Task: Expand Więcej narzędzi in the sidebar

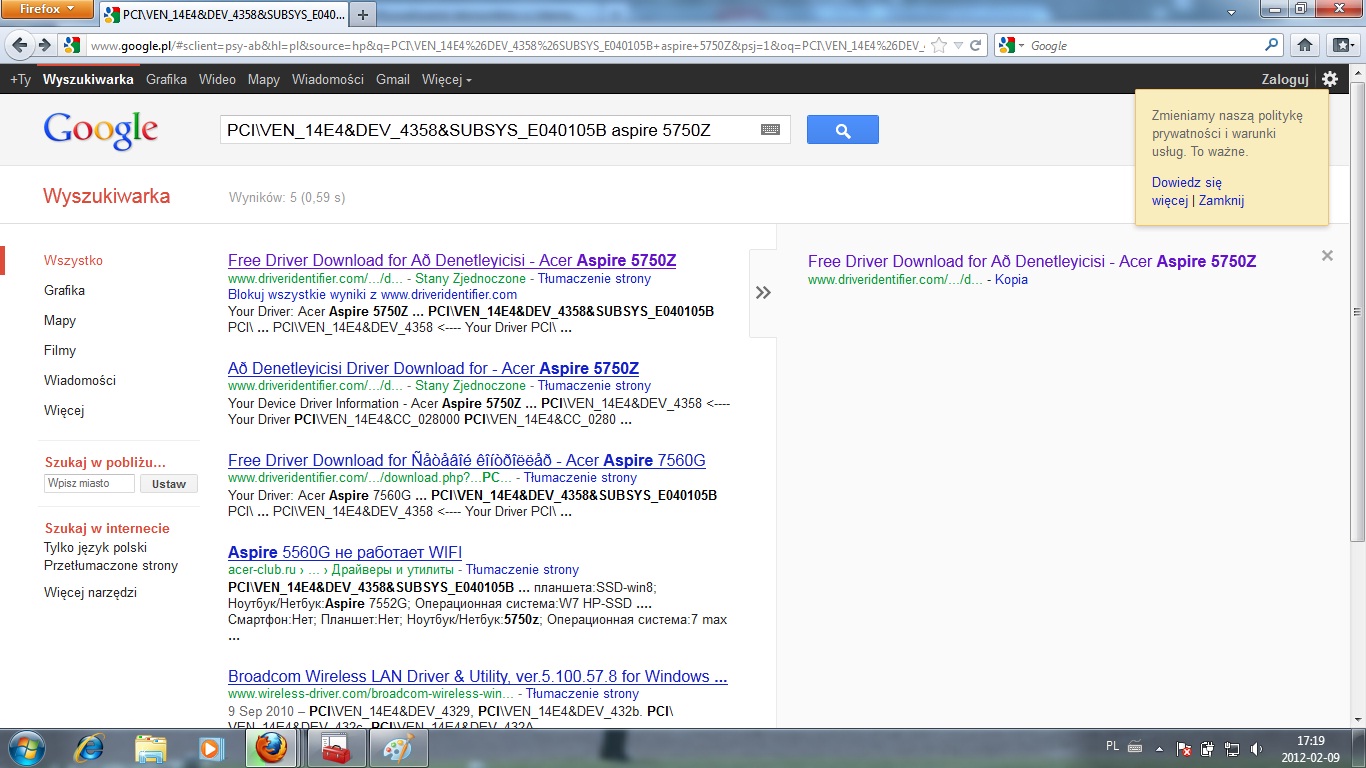Action: coord(90,593)
